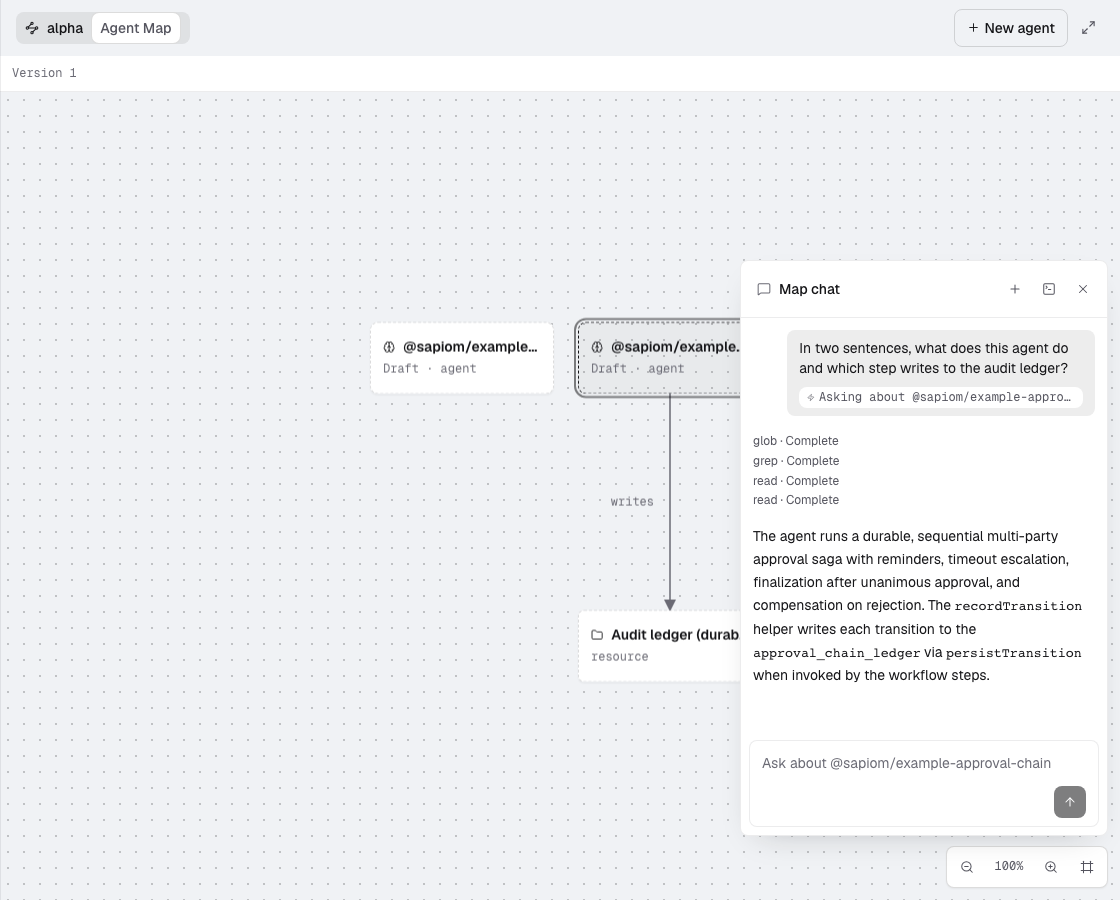Create a New agent
Image resolution: width=1120 pixels, height=900 pixels.
click(1011, 28)
